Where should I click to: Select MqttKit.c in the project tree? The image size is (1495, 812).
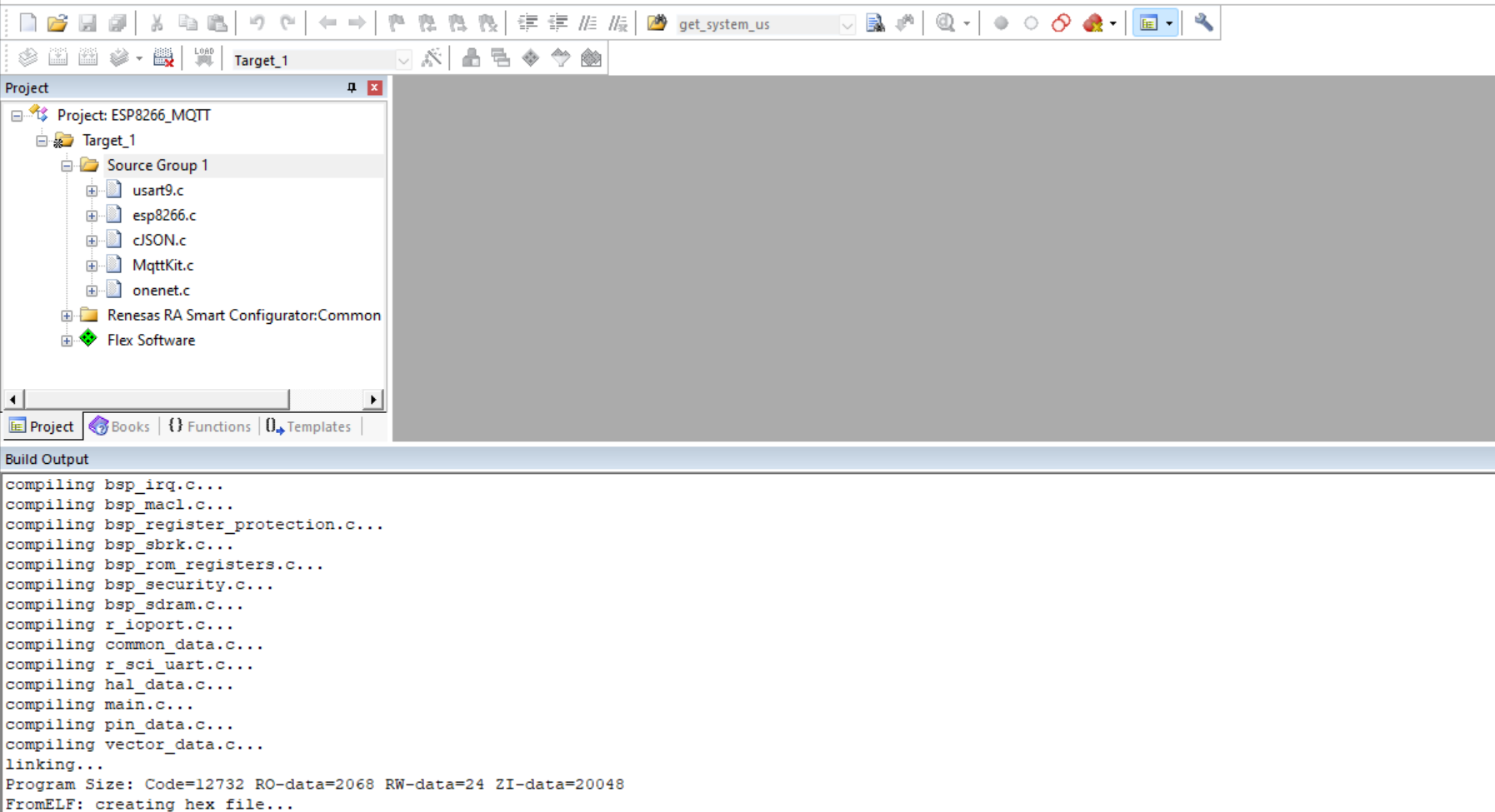[x=162, y=265]
